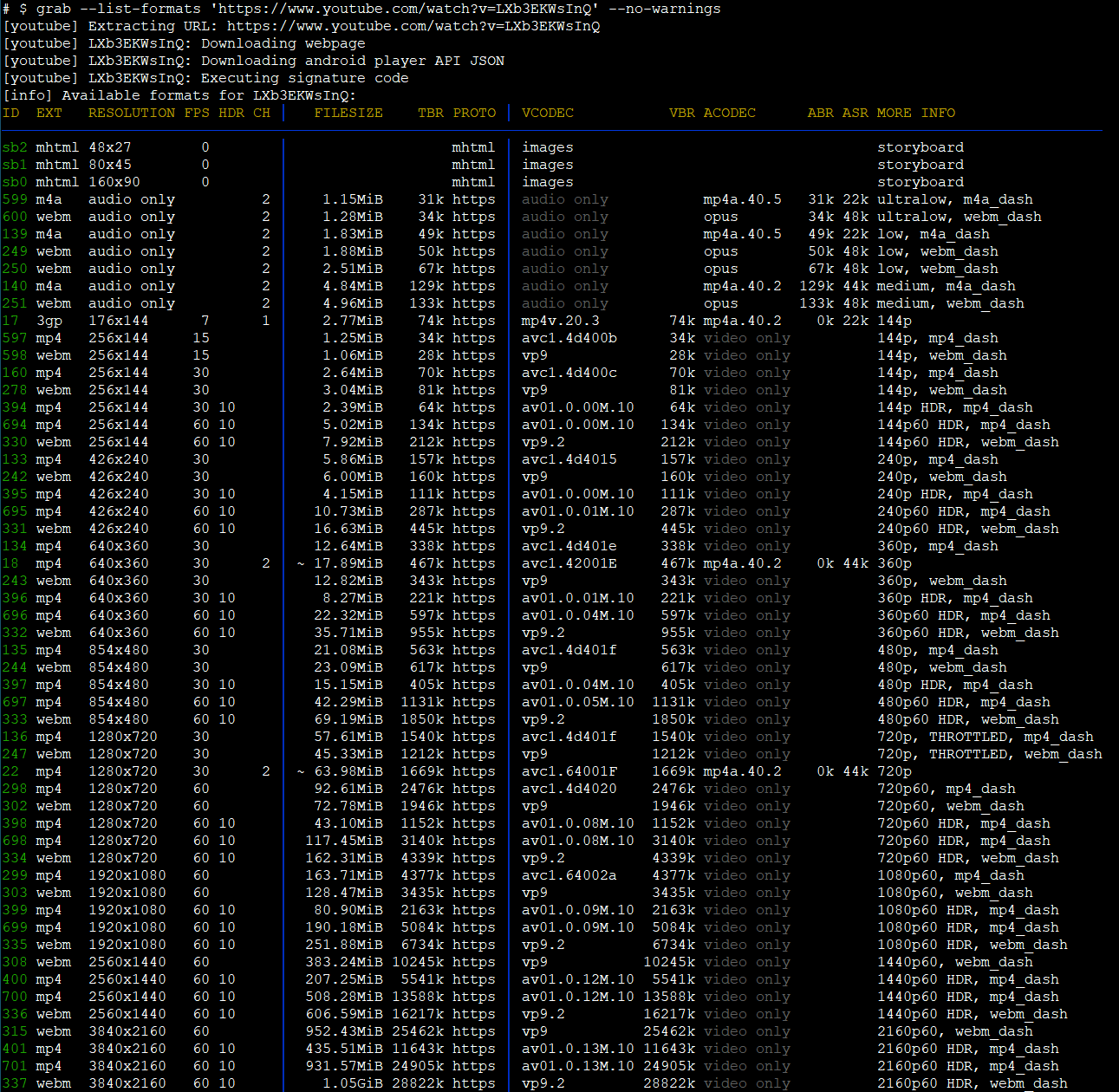Click the ACODEC column header
Viewport: 1119px width, 1092px height.
[x=730, y=113]
